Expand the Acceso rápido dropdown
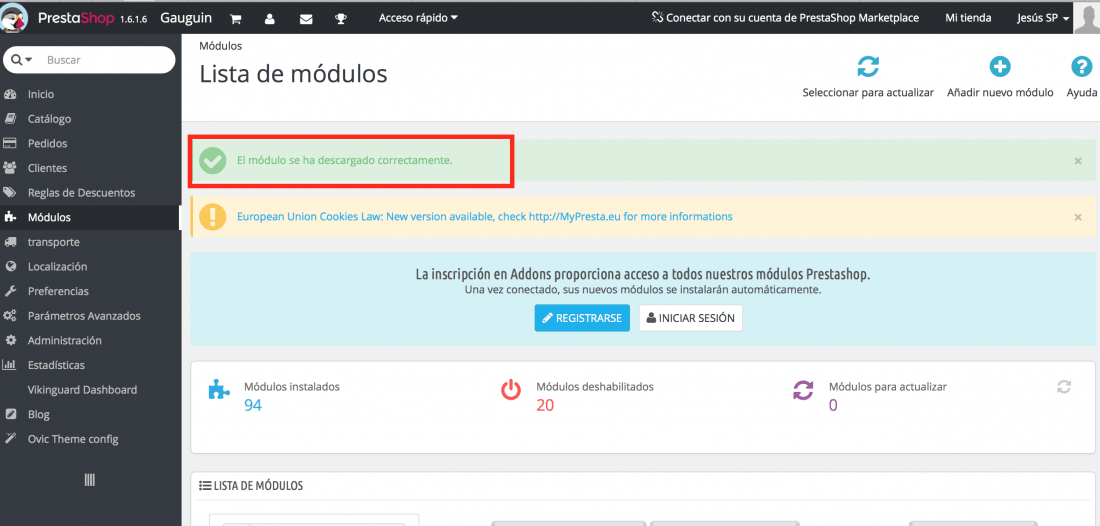Image resolution: width=1100 pixels, height=526 pixels. [x=418, y=18]
